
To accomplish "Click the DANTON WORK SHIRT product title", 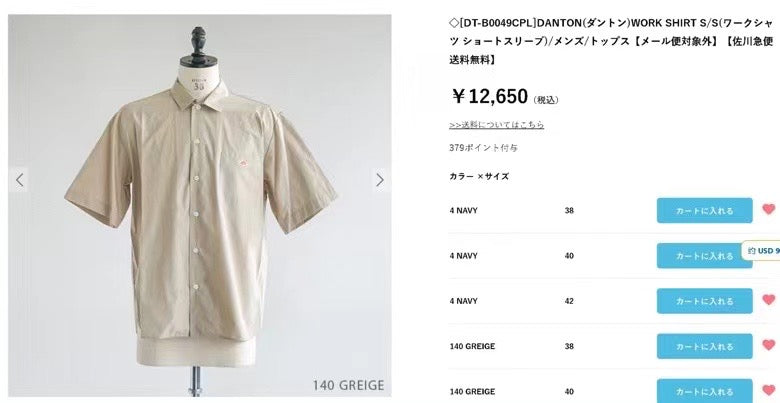I will pyautogui.click(x=611, y=41).
